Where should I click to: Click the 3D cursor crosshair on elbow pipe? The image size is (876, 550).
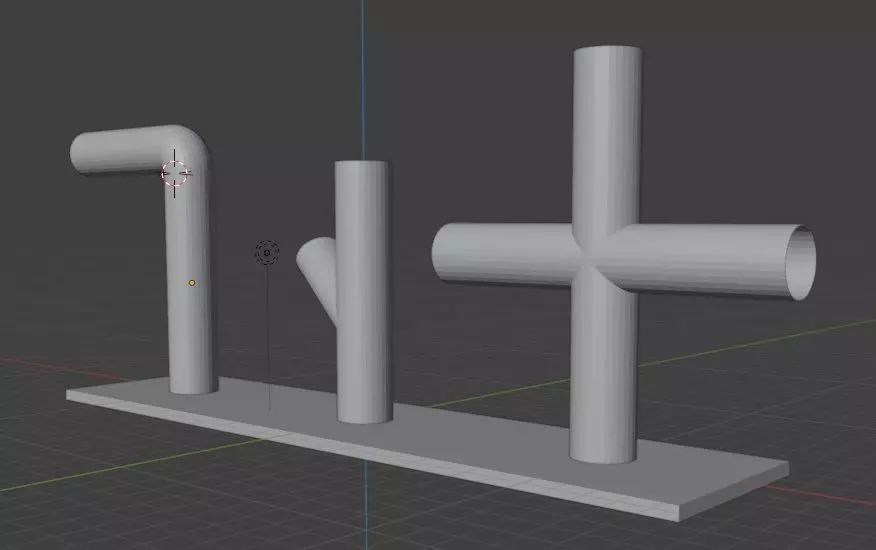tap(174, 173)
